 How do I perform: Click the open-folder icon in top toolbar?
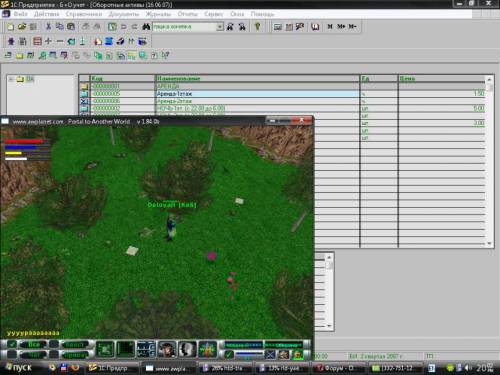(x=22, y=26)
